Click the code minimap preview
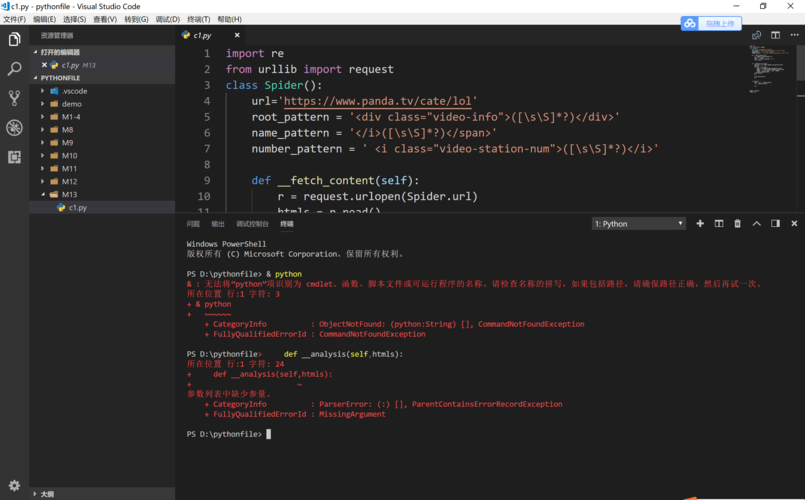The height and width of the screenshot is (500, 805). tap(770, 69)
